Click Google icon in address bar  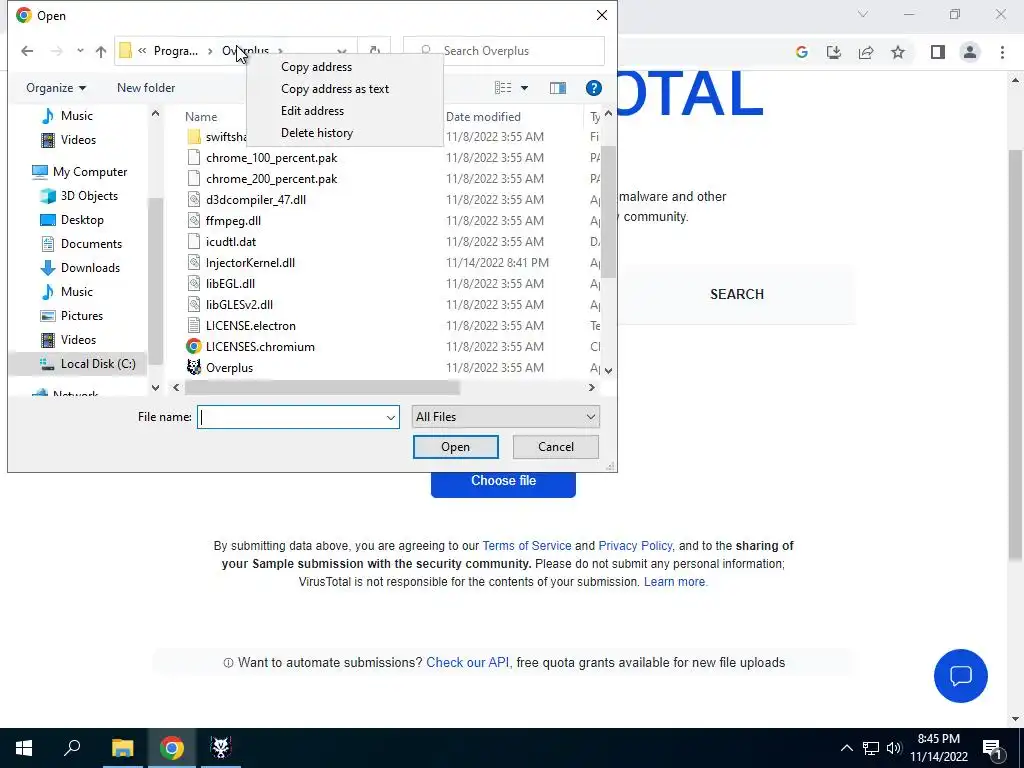tap(801, 52)
